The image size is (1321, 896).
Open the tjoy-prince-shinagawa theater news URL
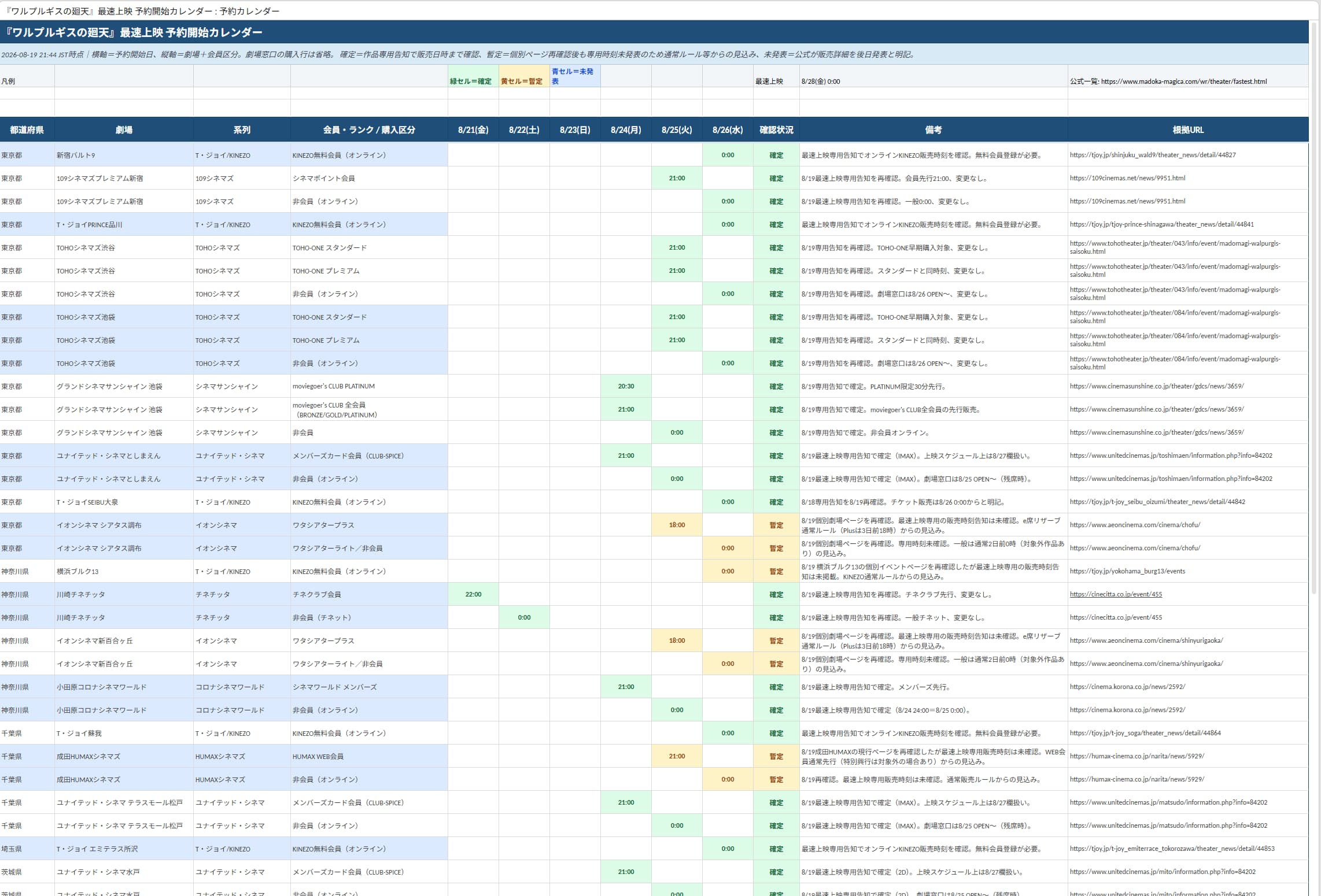1162,224
